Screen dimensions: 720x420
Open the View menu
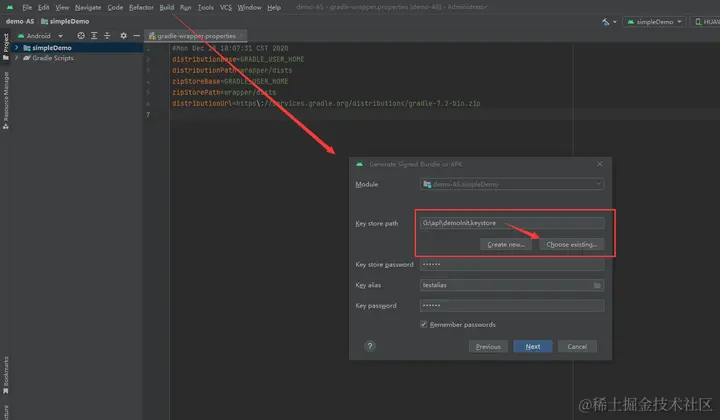click(62, 7)
